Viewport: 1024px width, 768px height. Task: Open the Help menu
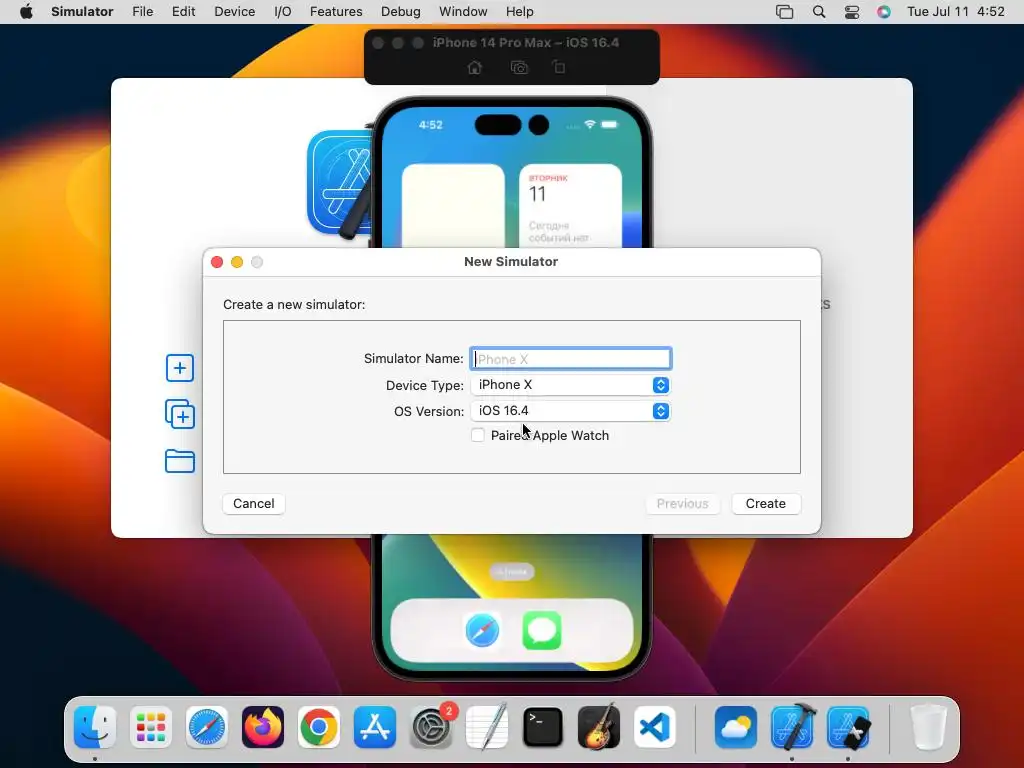(519, 12)
